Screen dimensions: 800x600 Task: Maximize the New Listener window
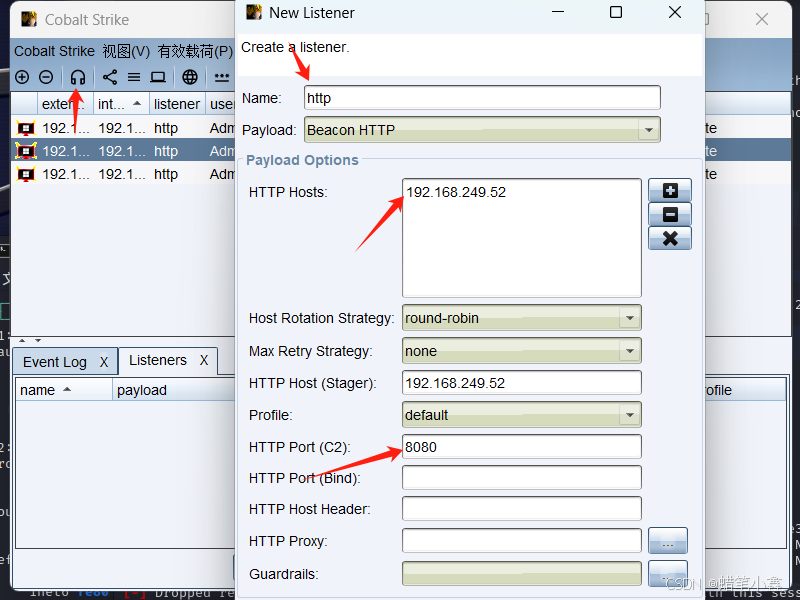[616, 12]
